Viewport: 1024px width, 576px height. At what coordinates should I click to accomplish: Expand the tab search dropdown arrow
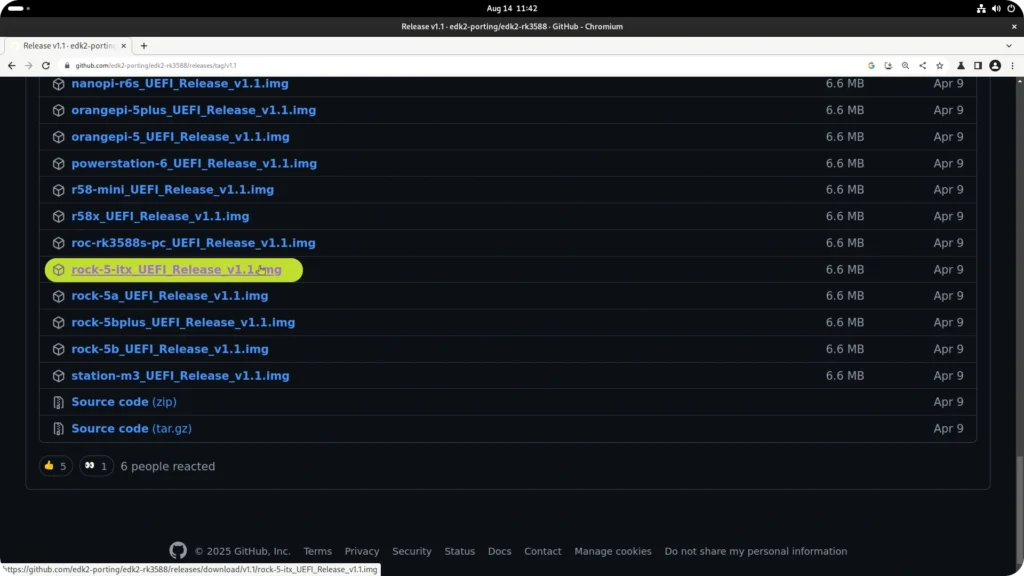(1009, 46)
